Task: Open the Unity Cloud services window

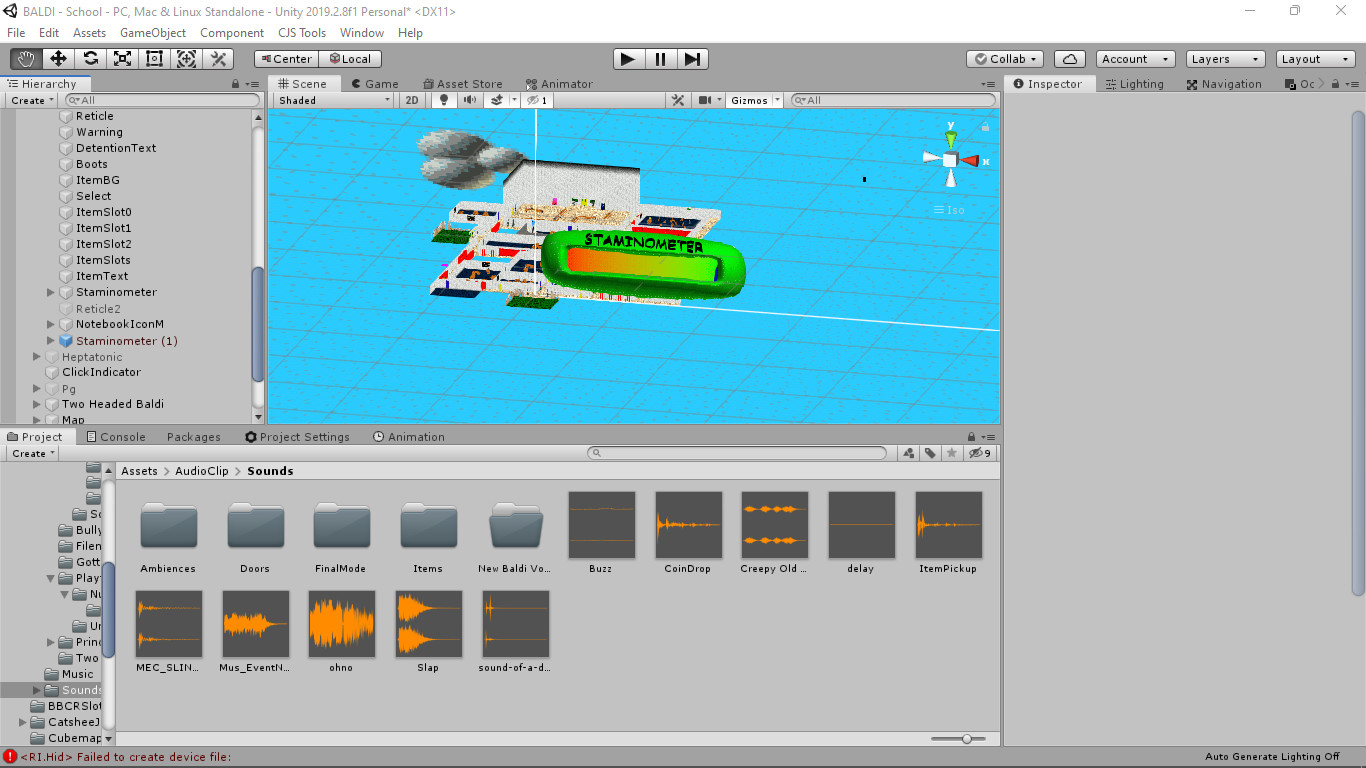Action: 1069,58
